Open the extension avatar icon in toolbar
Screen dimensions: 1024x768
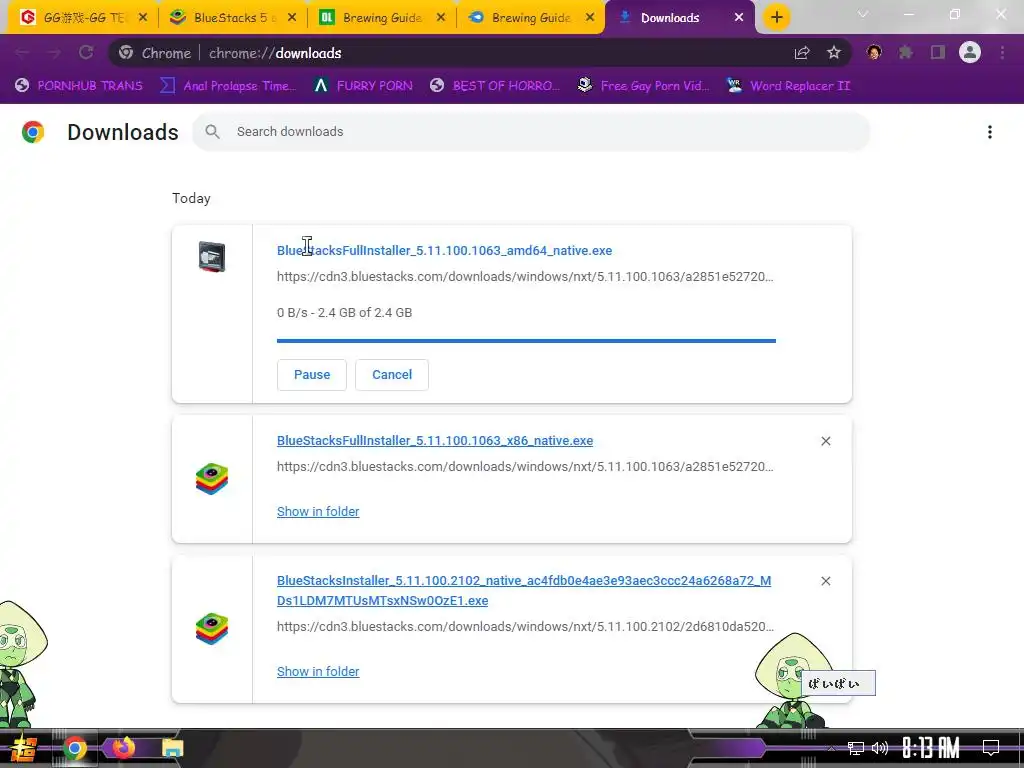[x=874, y=52]
